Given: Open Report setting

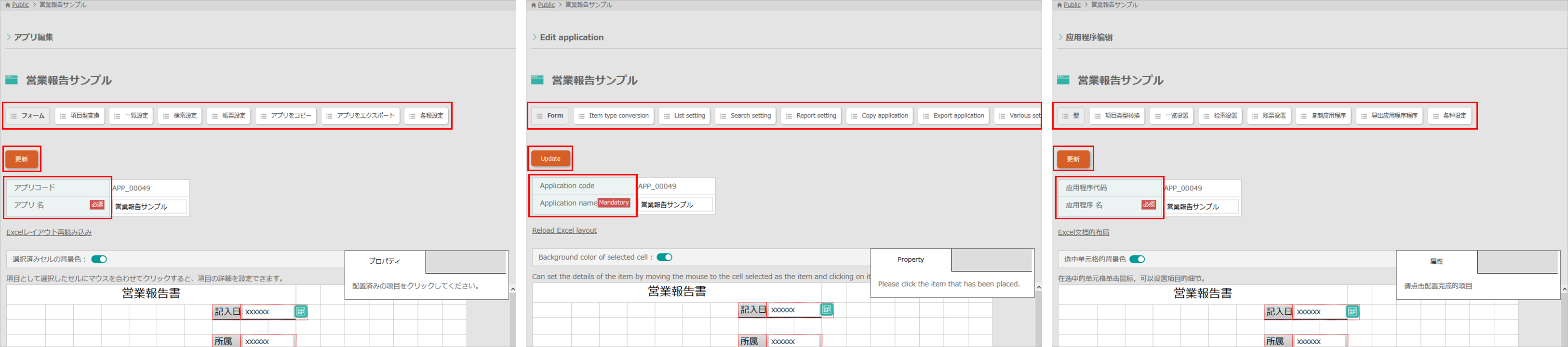Looking at the screenshot, I should click(x=811, y=116).
